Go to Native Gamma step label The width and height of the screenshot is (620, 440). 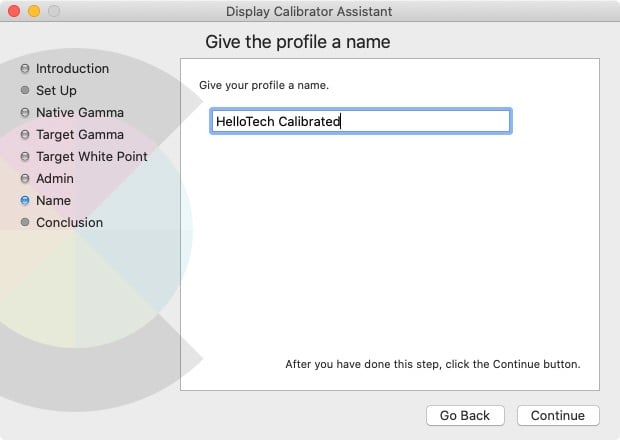tap(80, 113)
